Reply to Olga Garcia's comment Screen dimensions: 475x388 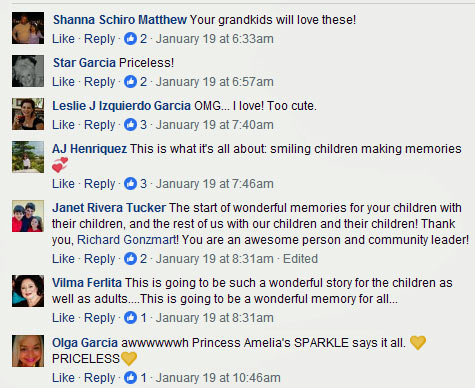99,378
